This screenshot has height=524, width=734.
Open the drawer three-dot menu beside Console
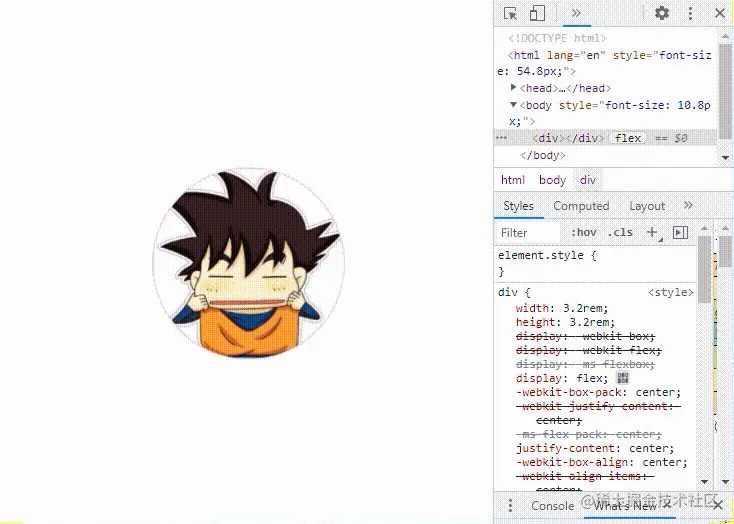(510, 505)
